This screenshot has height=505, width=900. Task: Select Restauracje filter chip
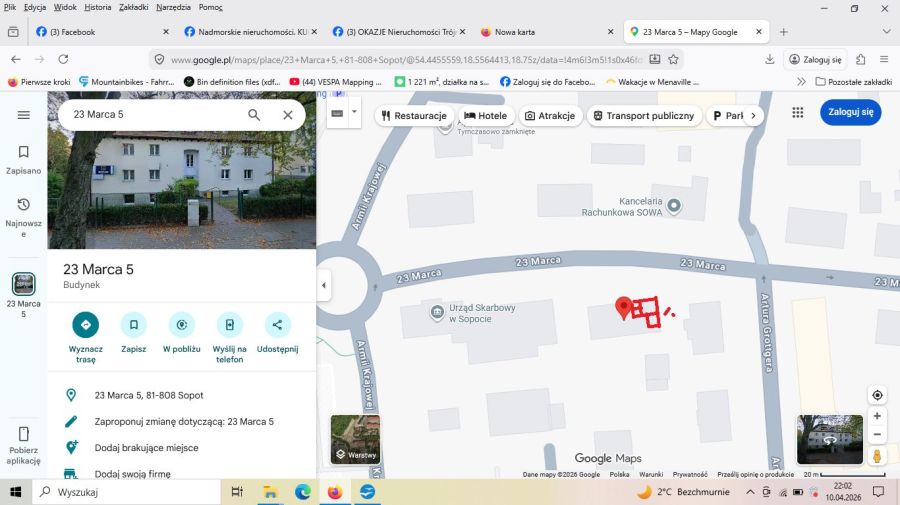tap(414, 116)
